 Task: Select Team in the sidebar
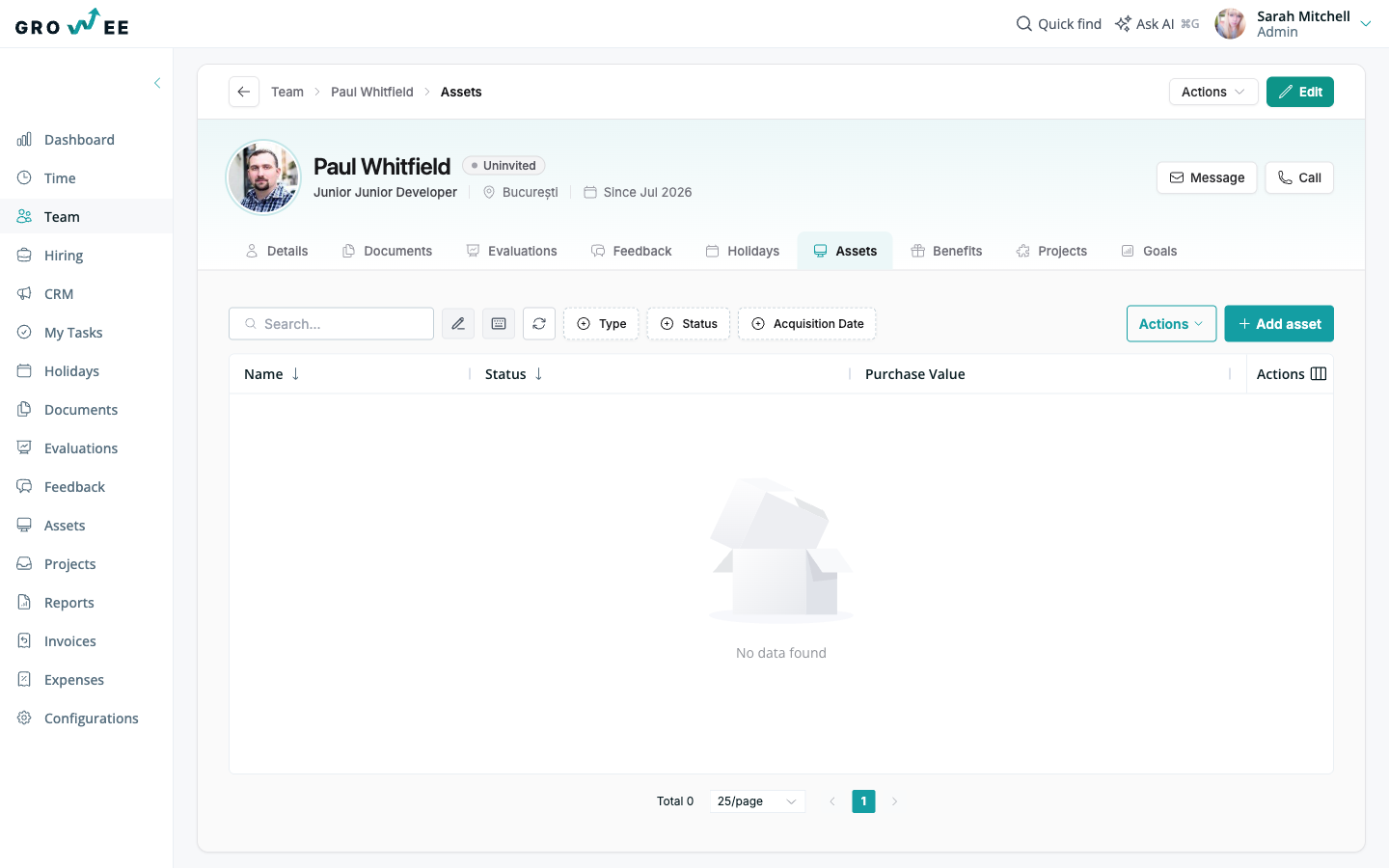coord(86,217)
